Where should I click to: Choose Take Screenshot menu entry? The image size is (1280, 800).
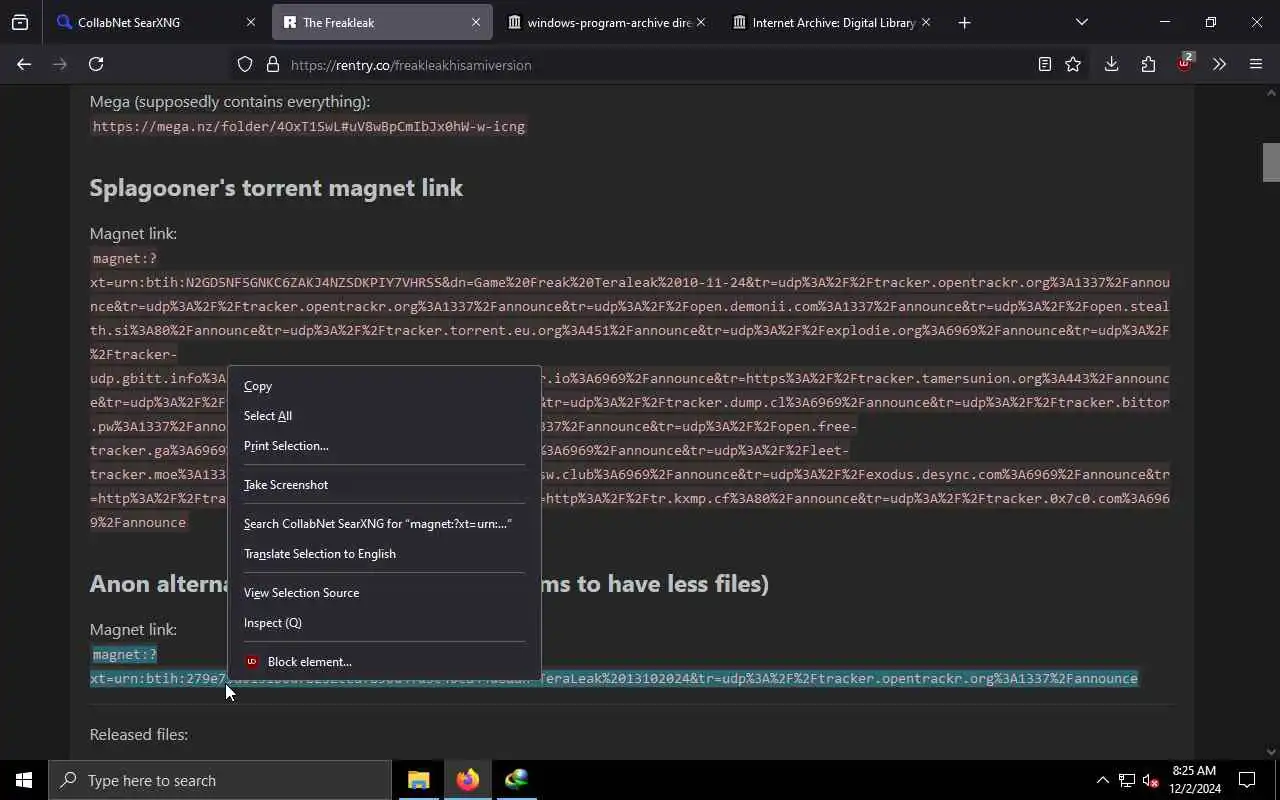(384, 485)
